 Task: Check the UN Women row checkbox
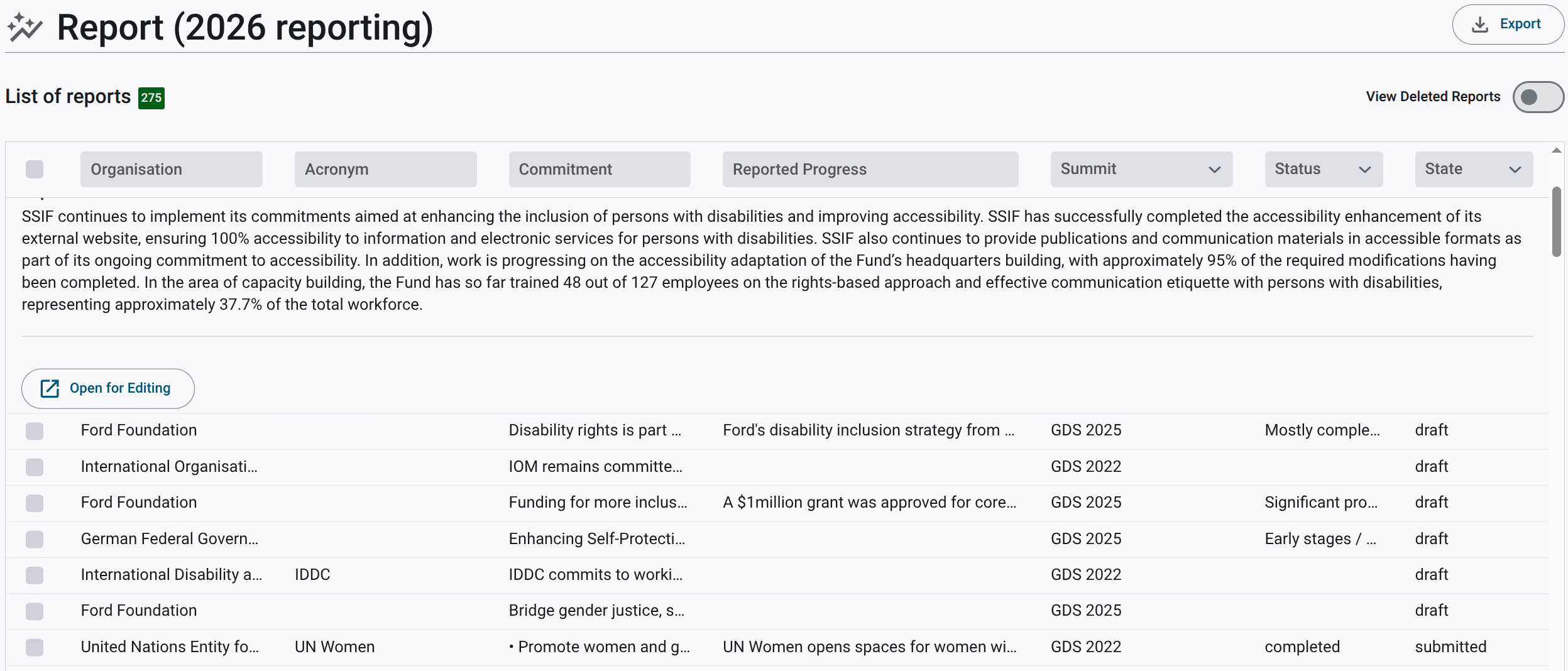tap(35, 647)
